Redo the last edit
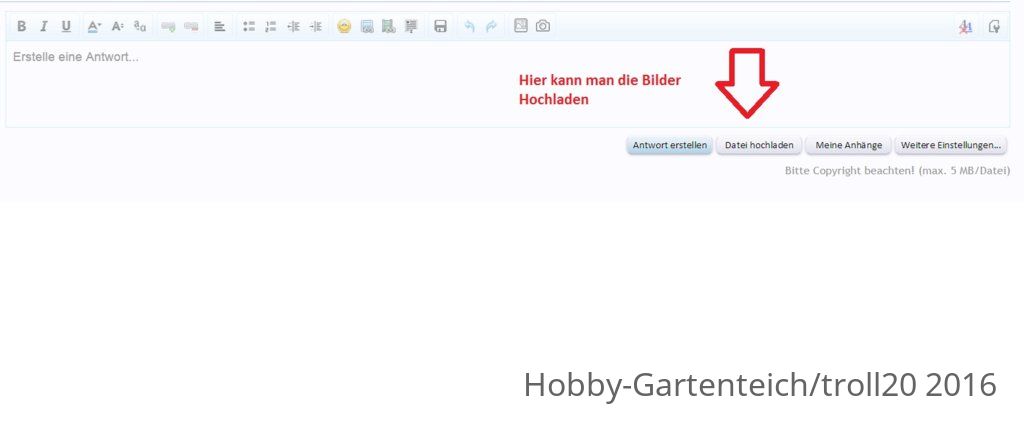 [491, 27]
